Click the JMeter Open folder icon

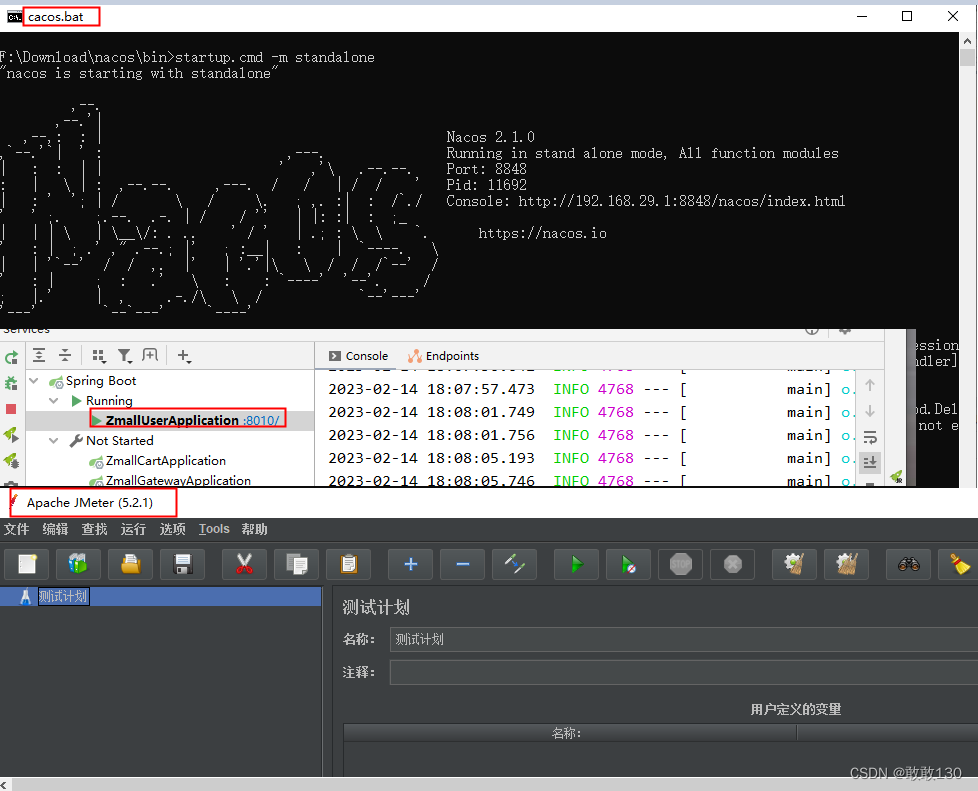point(130,565)
